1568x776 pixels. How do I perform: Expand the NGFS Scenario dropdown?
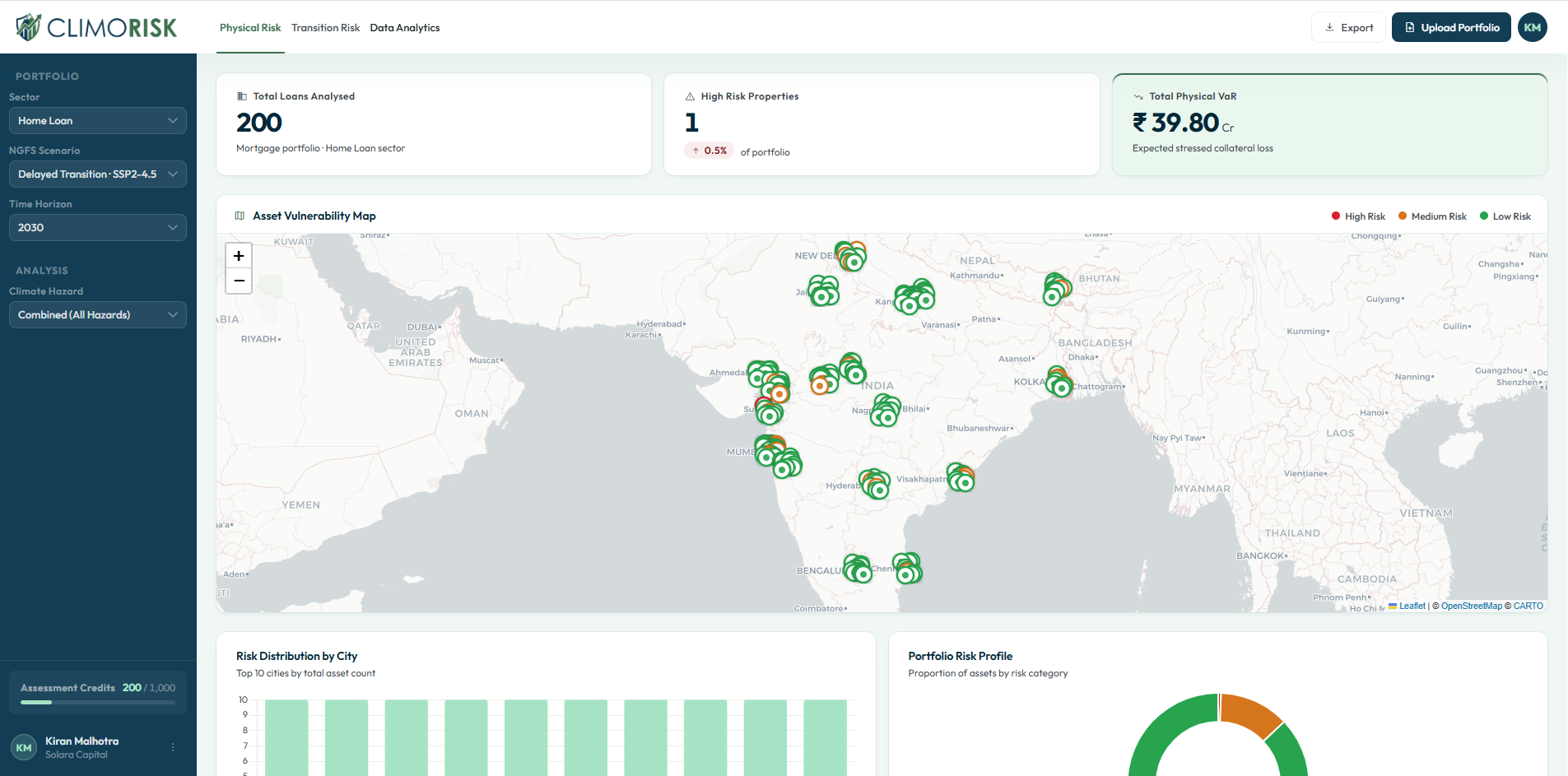click(98, 174)
